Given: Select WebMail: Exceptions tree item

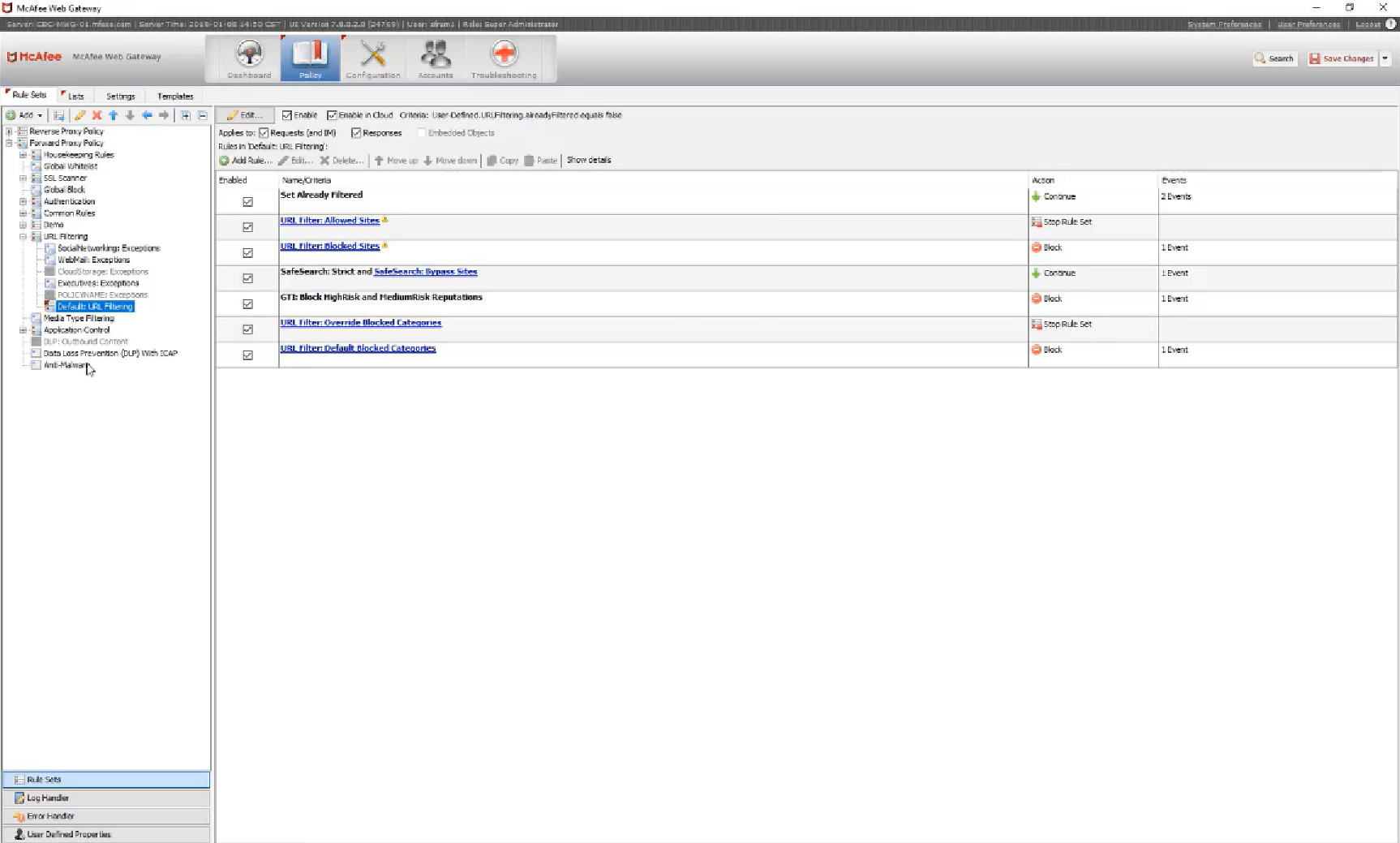Looking at the screenshot, I should pyautogui.click(x=93, y=260).
